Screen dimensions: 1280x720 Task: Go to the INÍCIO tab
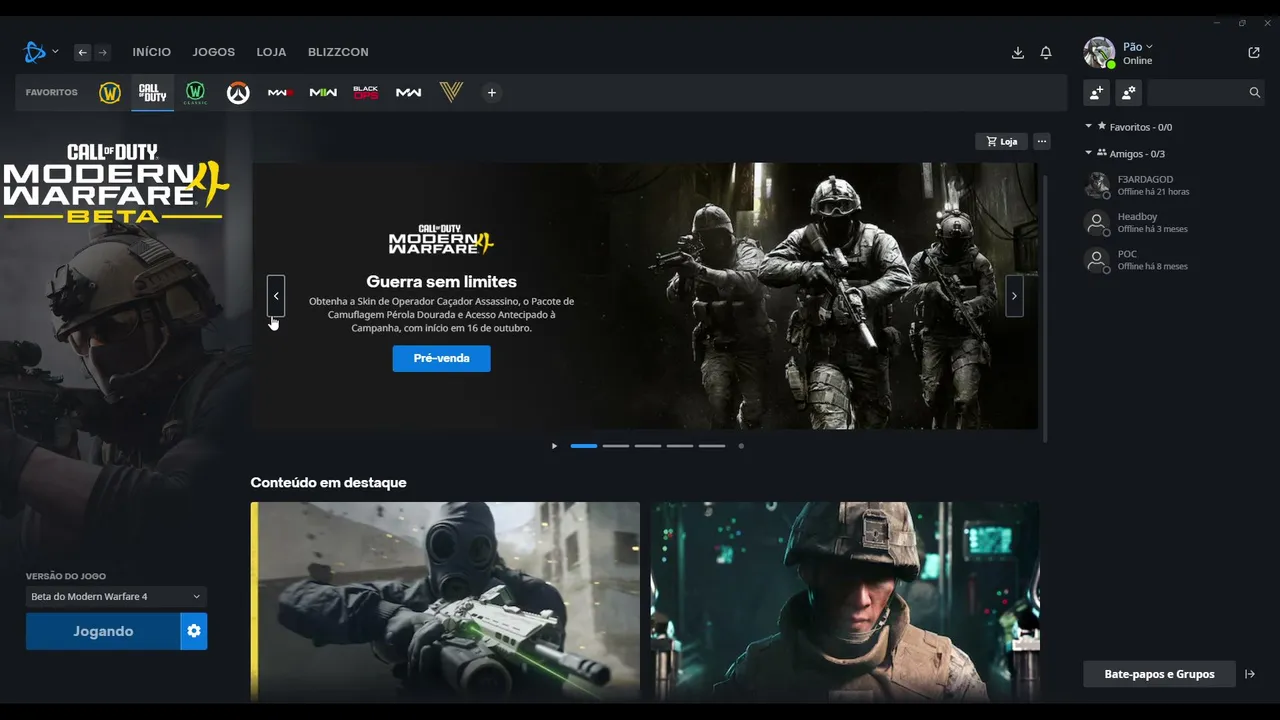coord(152,52)
